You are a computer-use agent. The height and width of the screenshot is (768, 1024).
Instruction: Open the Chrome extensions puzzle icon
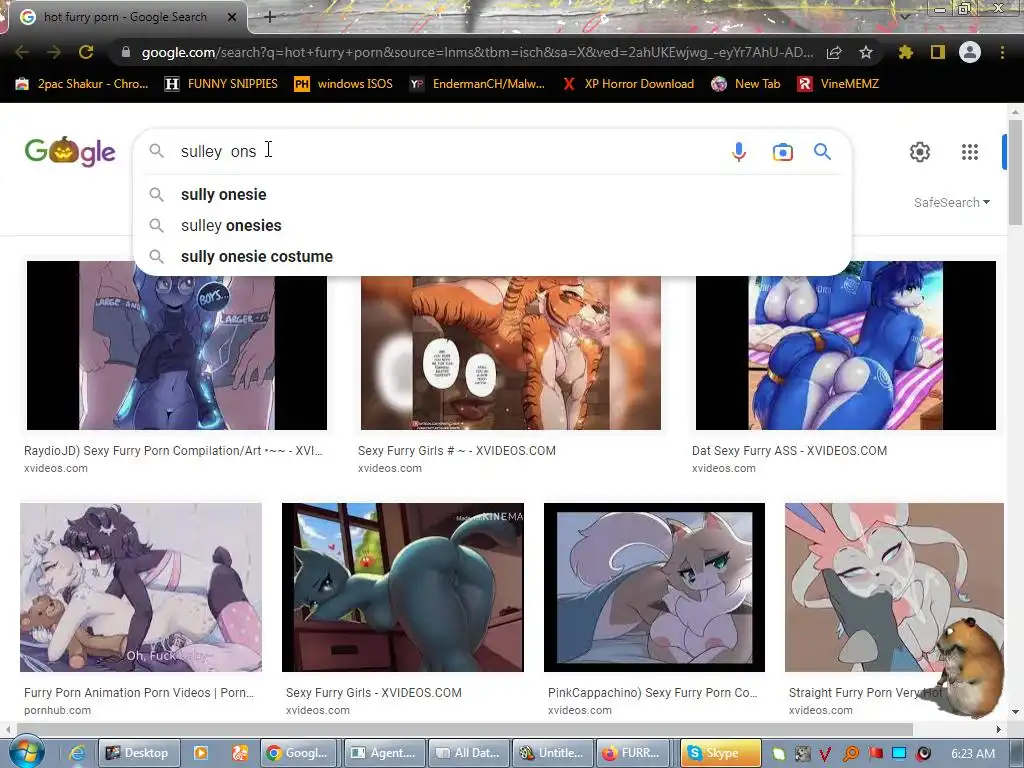point(905,52)
